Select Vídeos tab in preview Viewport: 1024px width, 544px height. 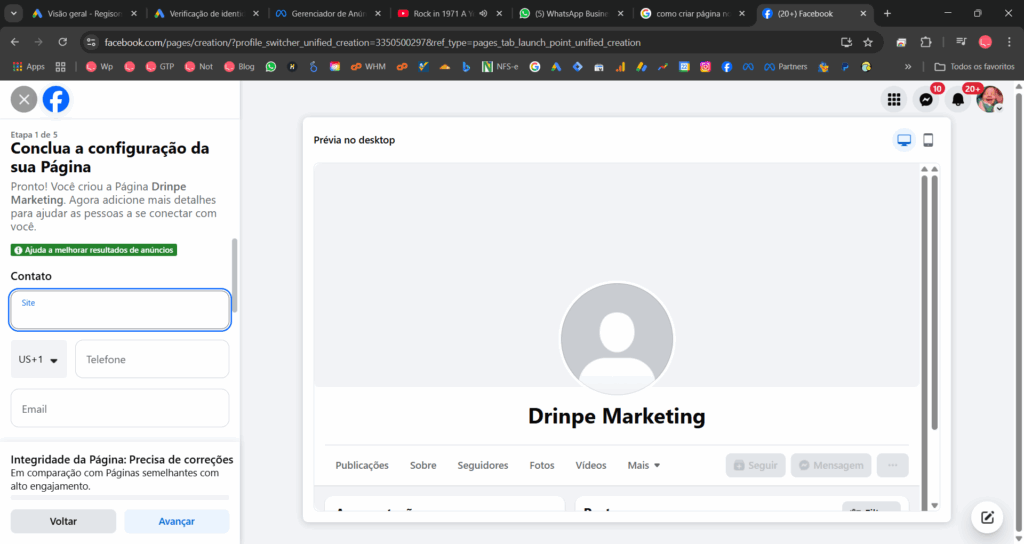coord(591,465)
